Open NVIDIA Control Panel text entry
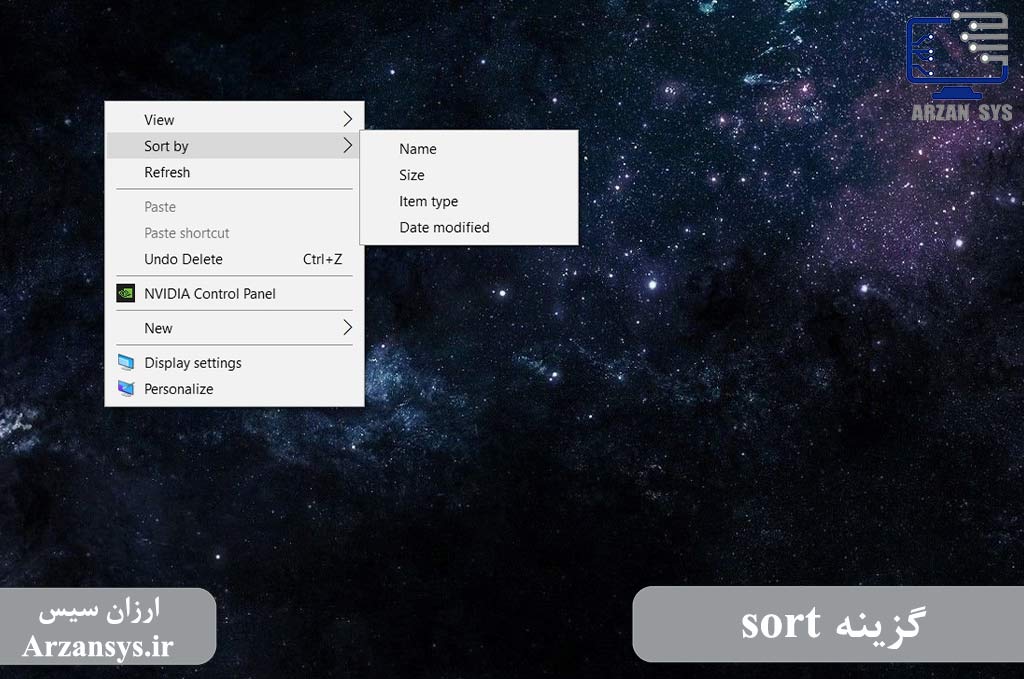Image resolution: width=1024 pixels, height=679 pixels. [x=210, y=294]
